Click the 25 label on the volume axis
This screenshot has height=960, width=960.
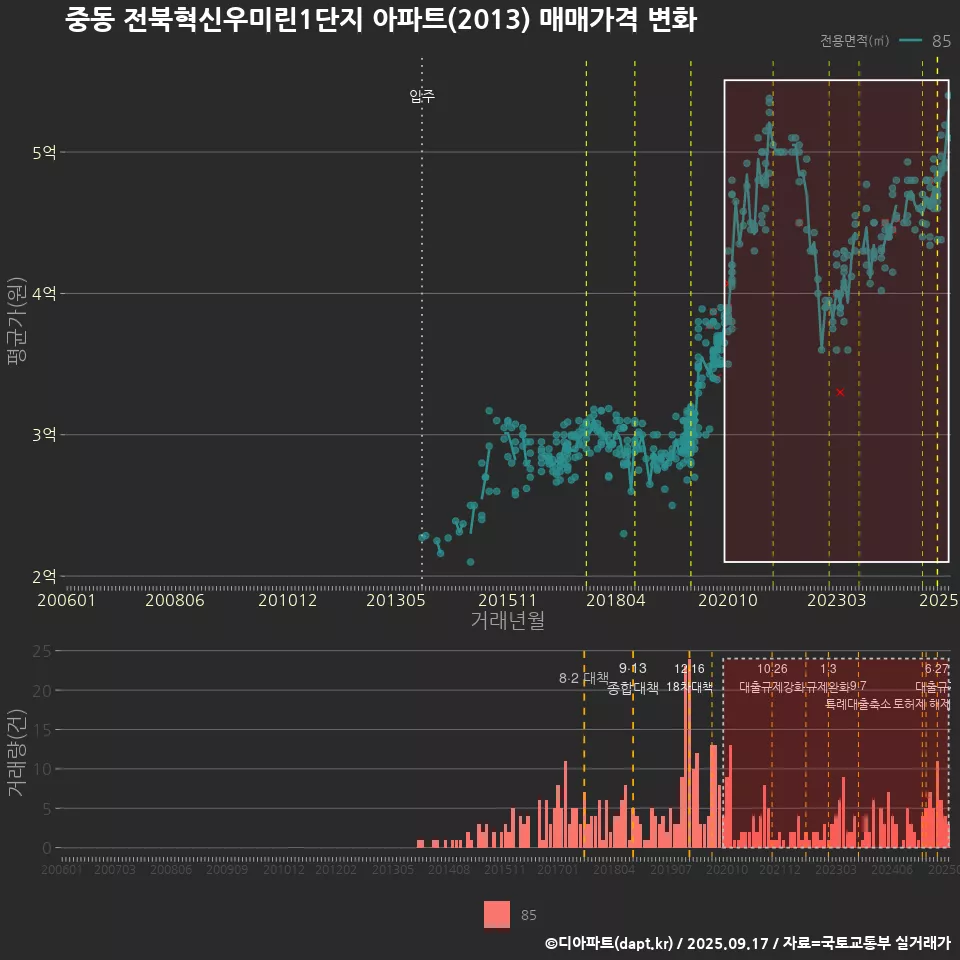(x=42, y=651)
